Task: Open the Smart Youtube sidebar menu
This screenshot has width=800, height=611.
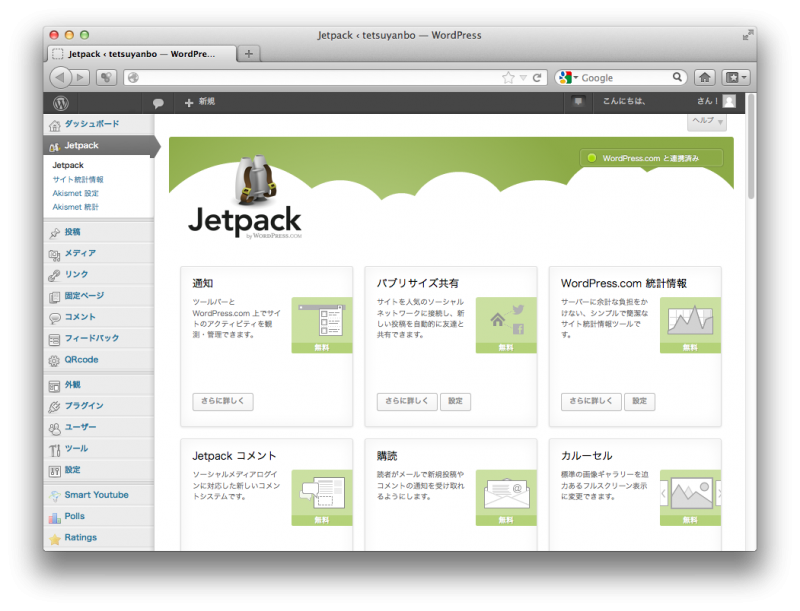Action: 98,495
